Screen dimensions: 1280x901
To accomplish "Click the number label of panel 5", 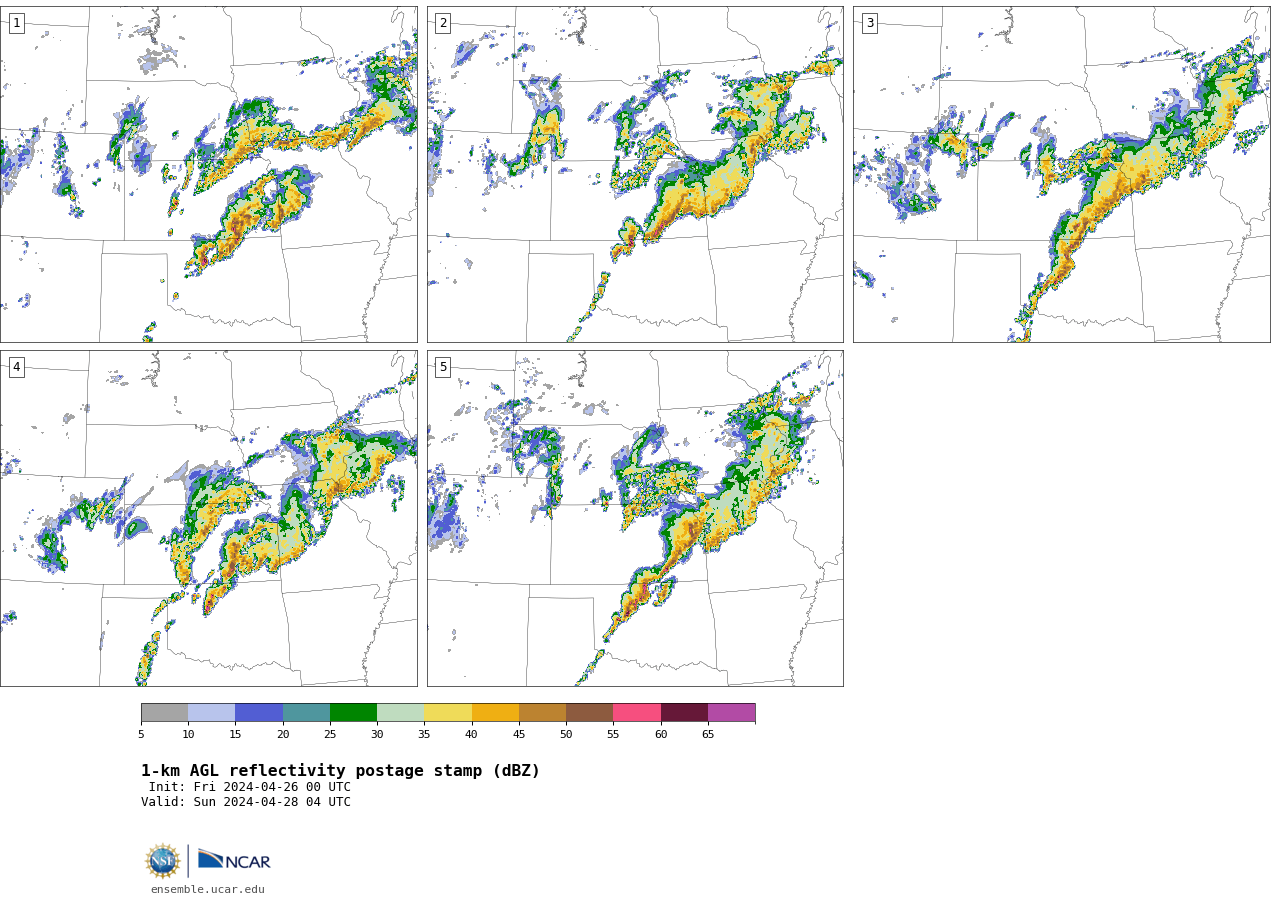I will (443, 367).
